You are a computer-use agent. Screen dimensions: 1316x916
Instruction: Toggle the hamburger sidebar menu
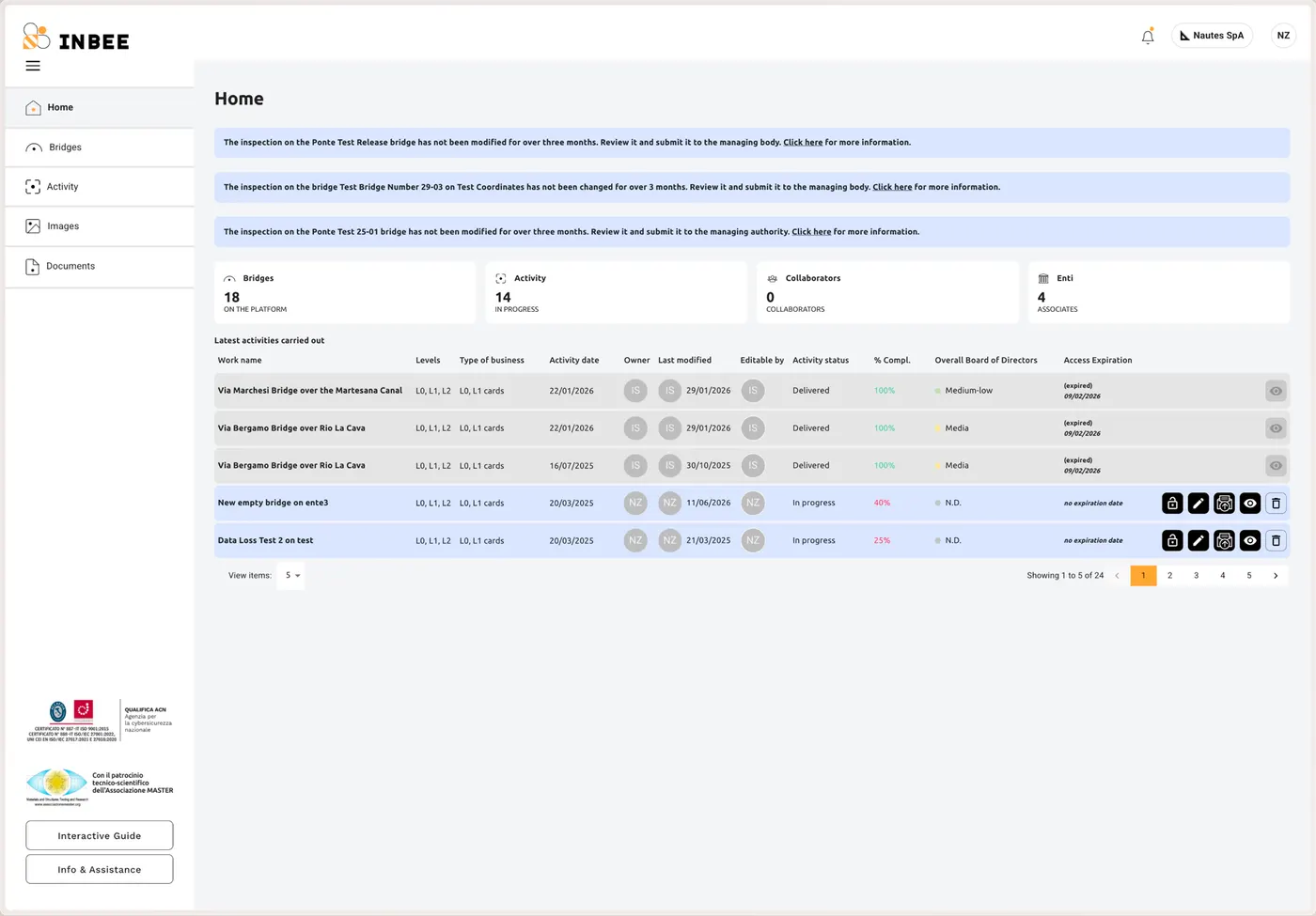33,66
